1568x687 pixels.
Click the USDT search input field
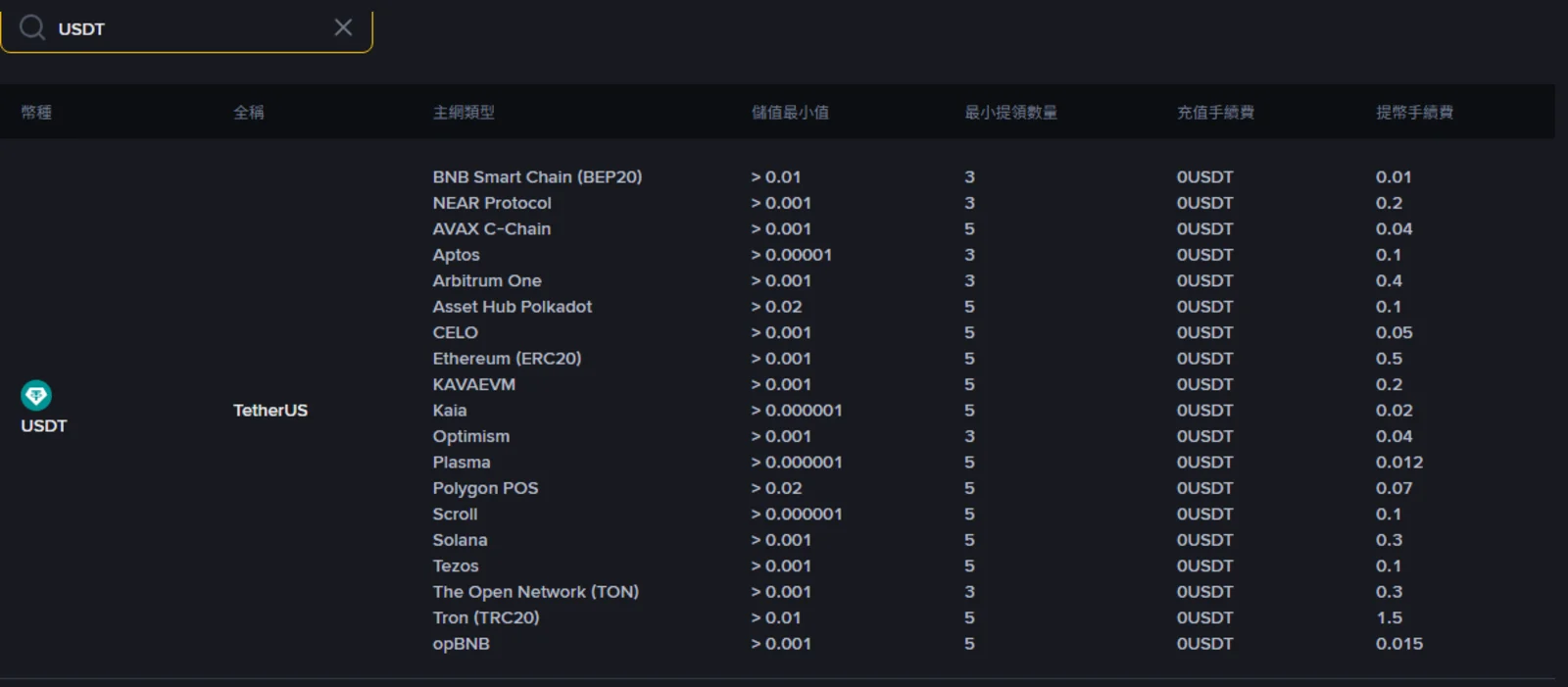[186, 28]
